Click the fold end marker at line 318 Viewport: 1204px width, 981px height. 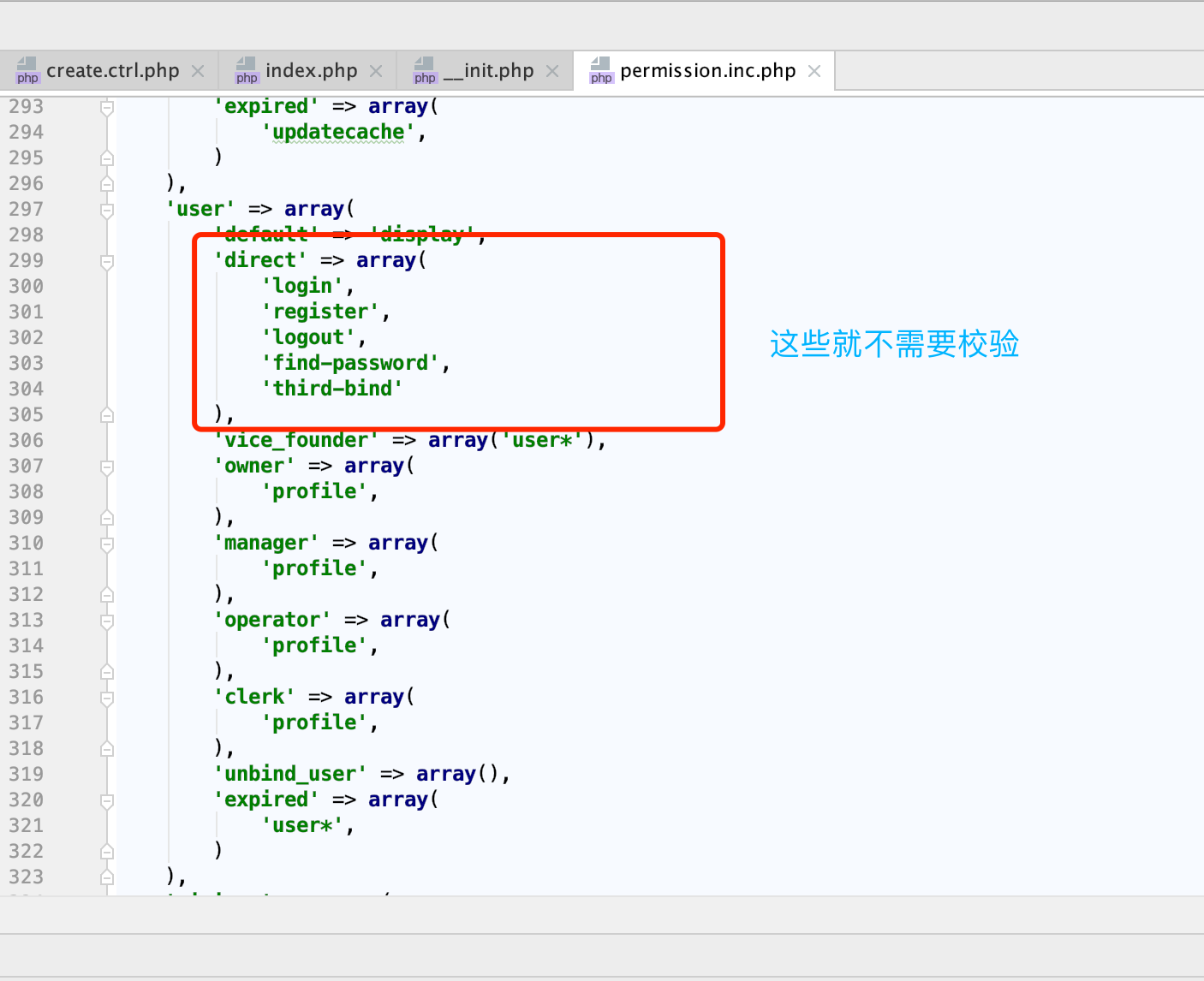tap(107, 748)
